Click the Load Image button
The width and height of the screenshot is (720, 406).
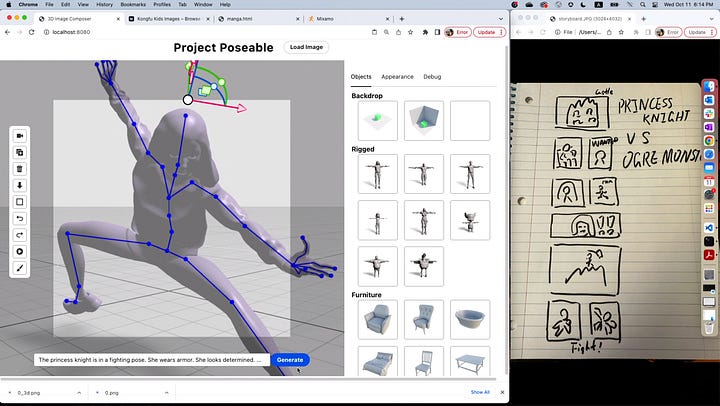click(306, 47)
